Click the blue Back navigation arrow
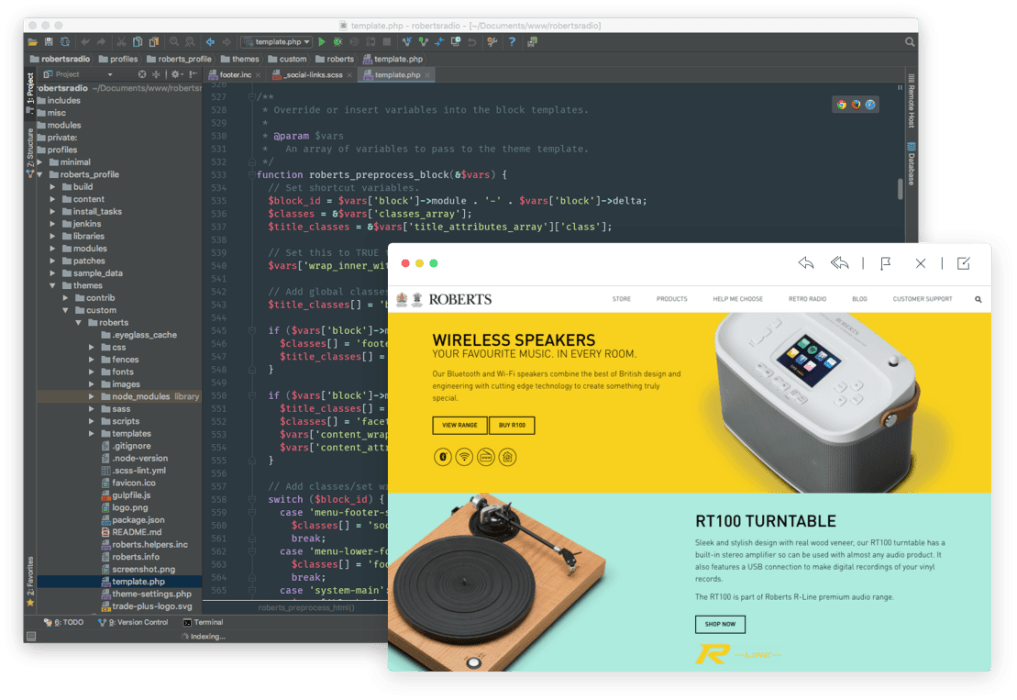 pos(210,42)
